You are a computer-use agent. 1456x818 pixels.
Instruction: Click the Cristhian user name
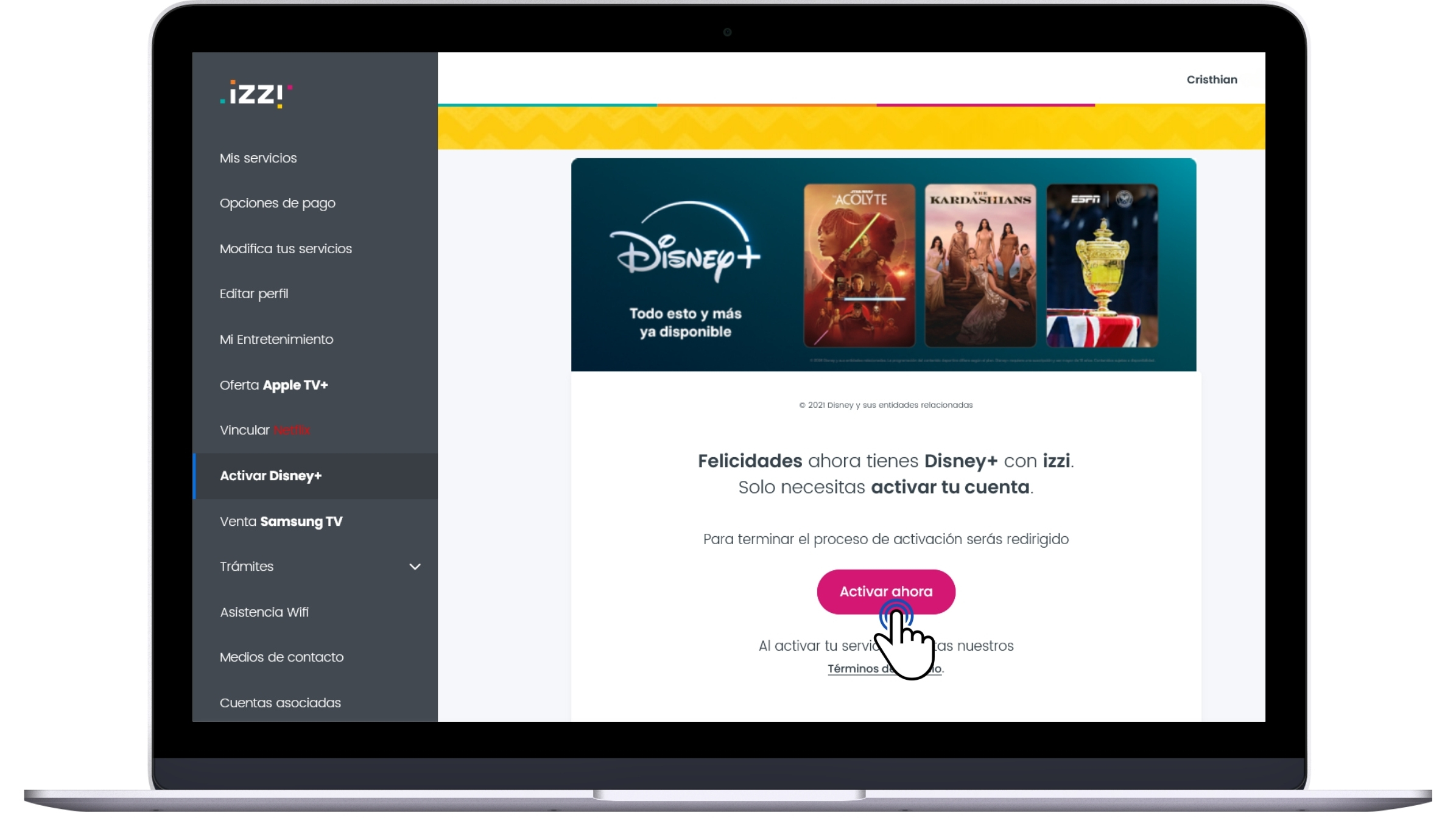tap(1212, 80)
